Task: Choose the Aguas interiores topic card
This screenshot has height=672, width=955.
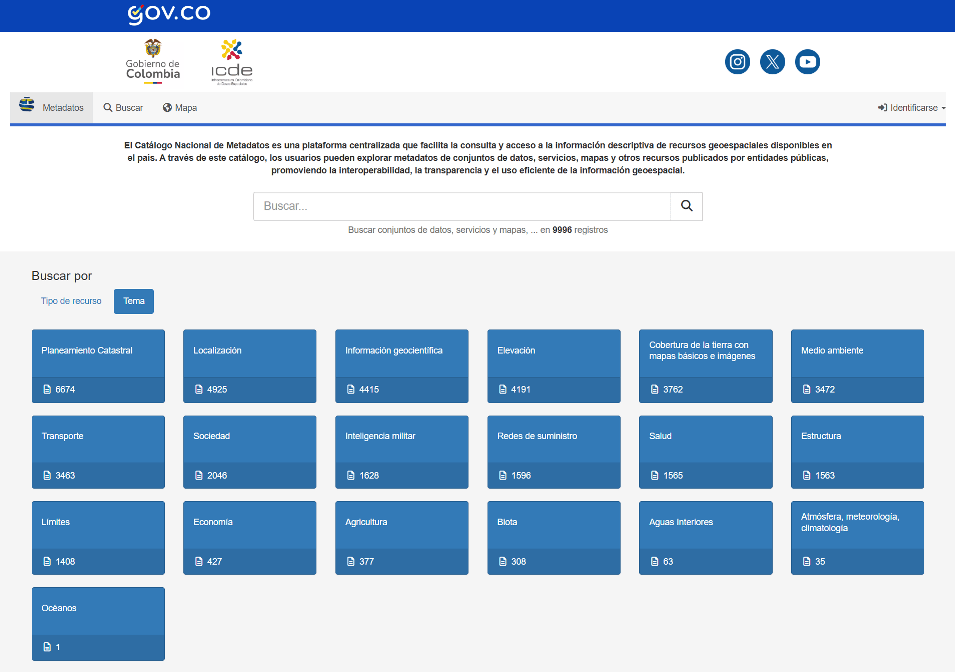Action: [x=705, y=538]
